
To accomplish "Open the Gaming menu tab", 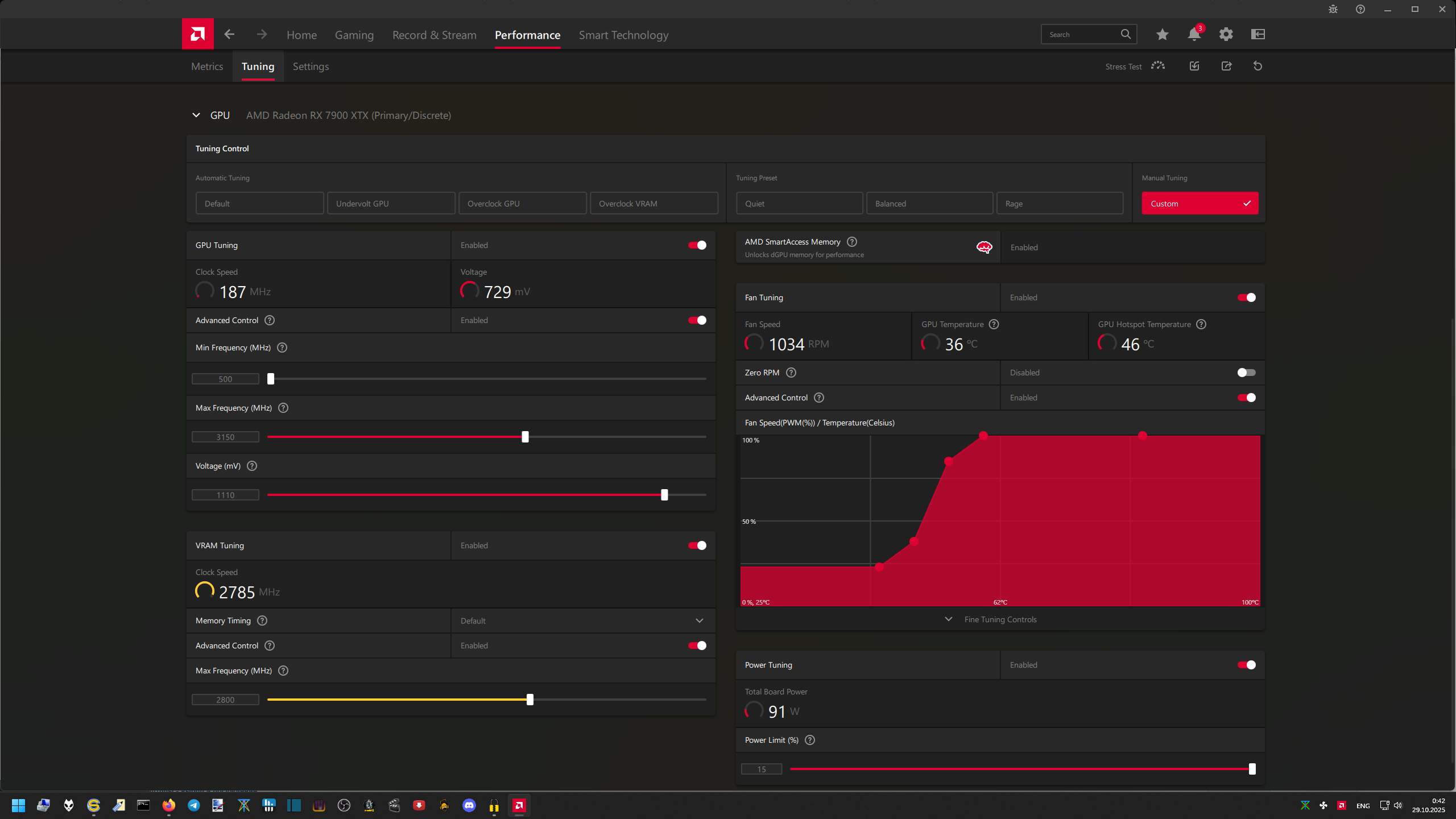I will click(354, 35).
